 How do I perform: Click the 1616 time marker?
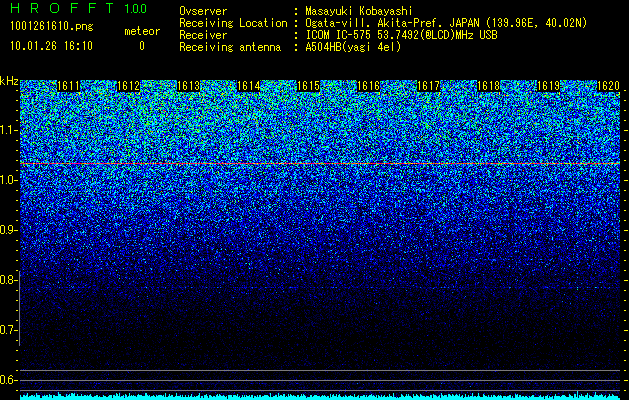point(368,86)
